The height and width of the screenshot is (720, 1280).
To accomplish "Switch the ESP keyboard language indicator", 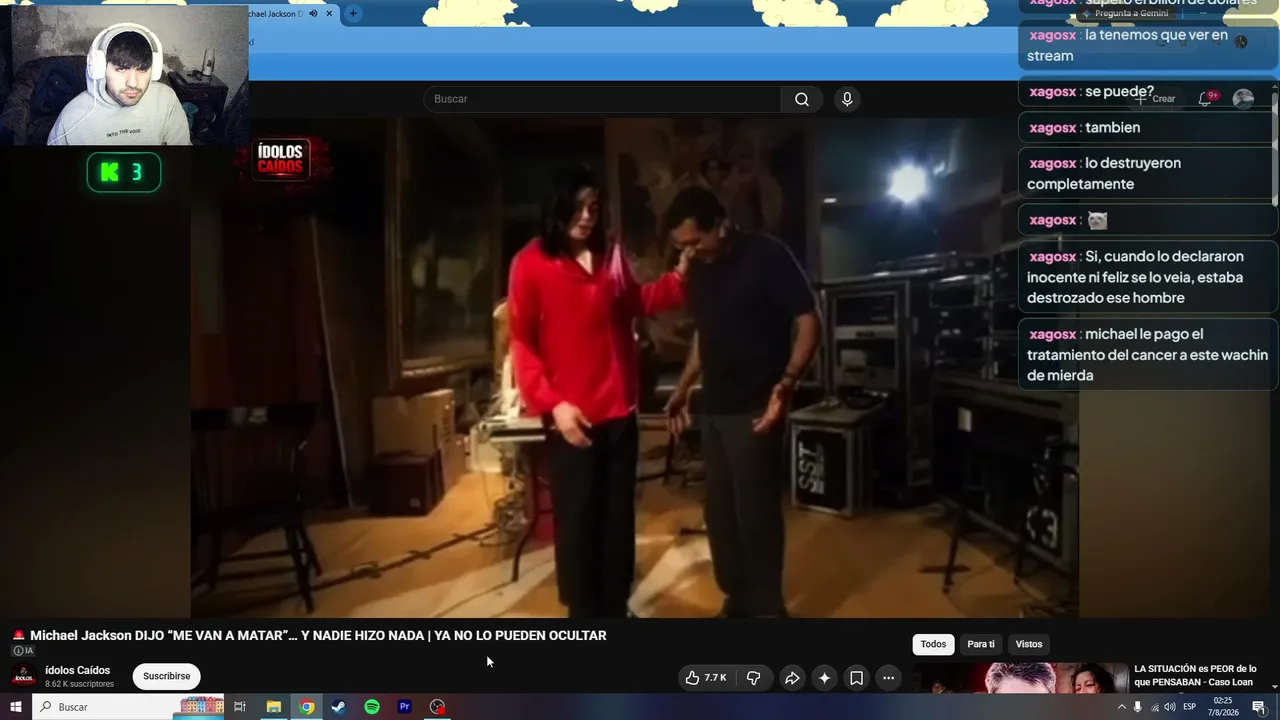I will (1190, 707).
